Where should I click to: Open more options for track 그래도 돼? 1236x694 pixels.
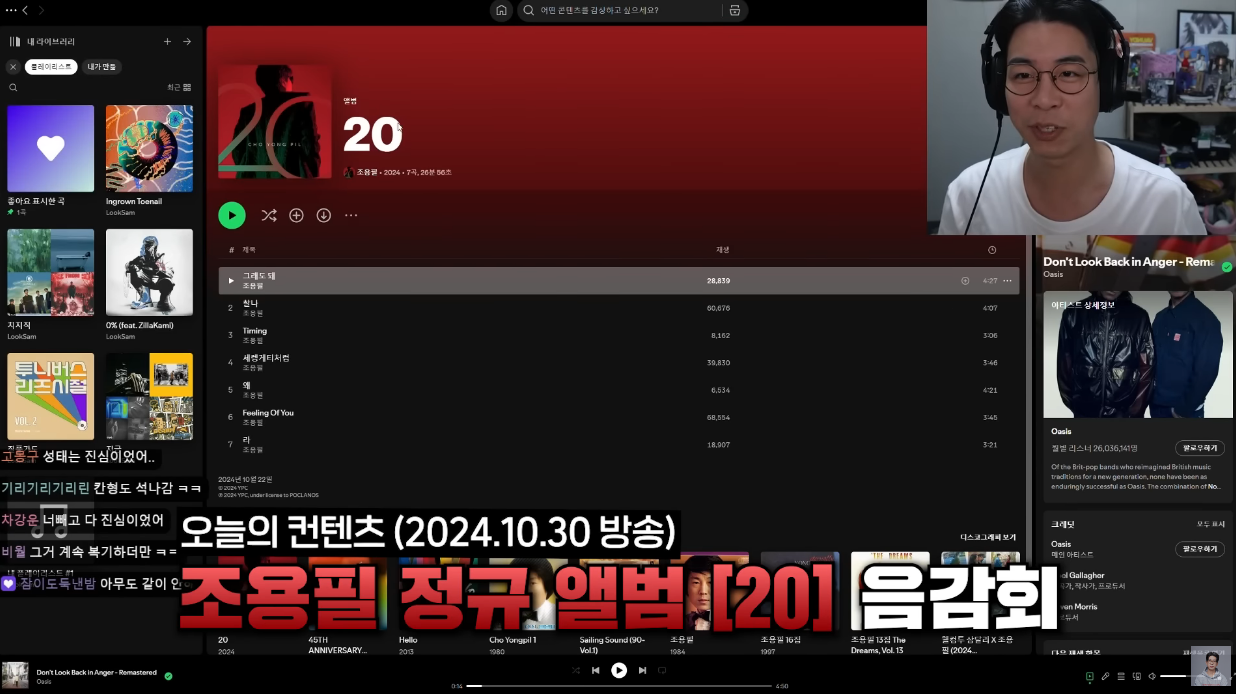coord(1007,281)
